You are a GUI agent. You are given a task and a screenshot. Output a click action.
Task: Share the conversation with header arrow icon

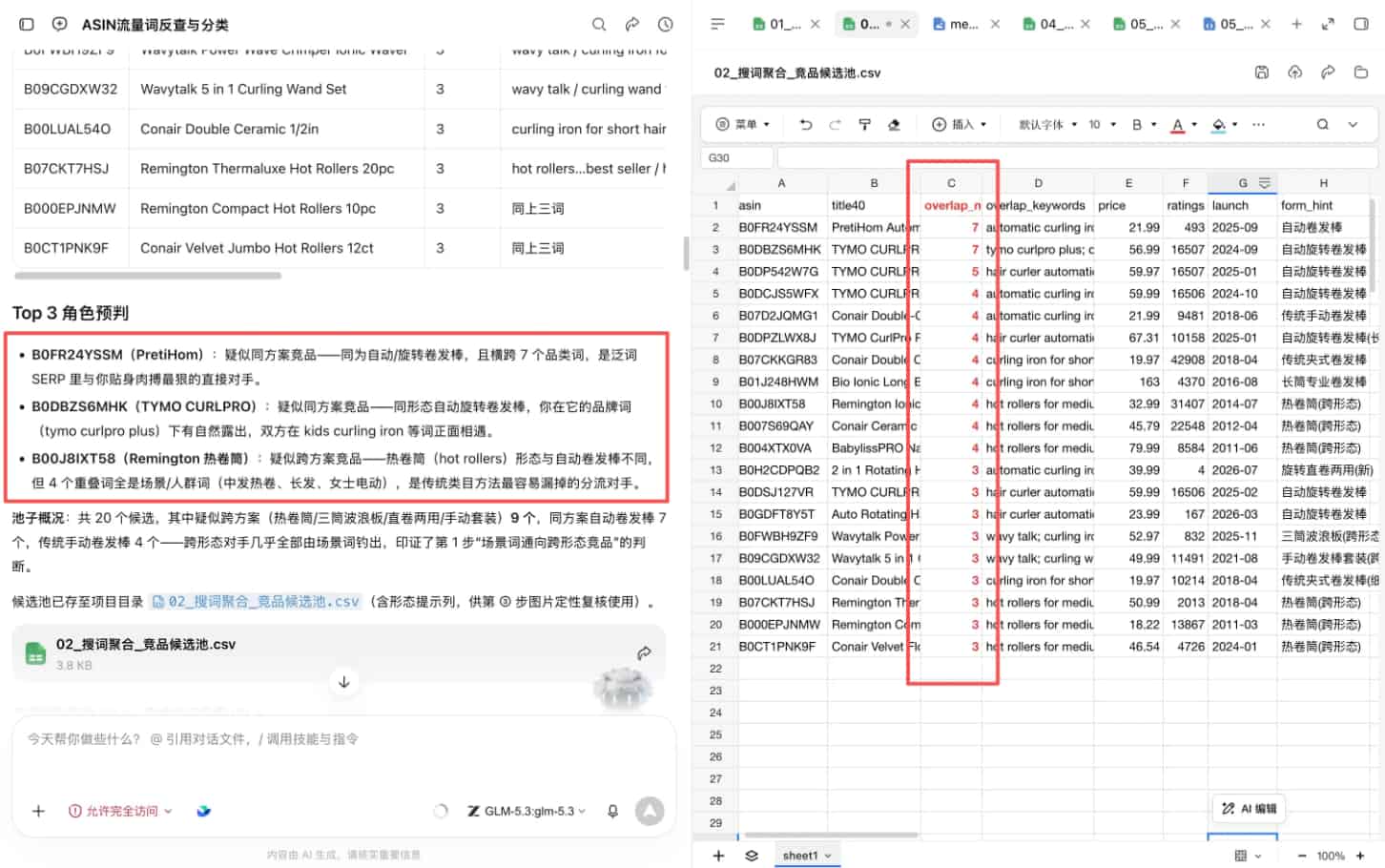pos(632,24)
